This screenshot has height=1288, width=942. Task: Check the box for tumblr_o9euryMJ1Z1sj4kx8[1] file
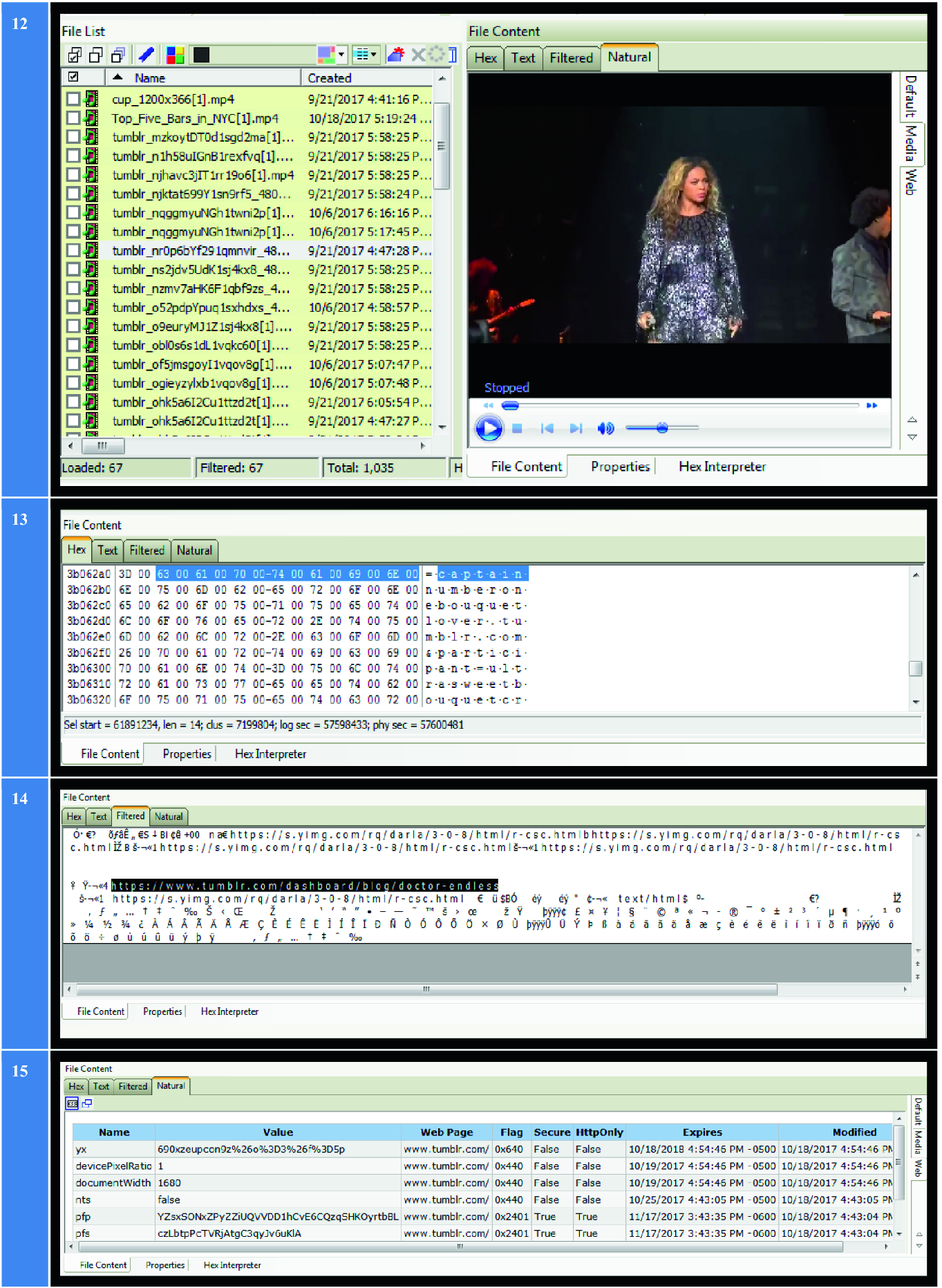click(73, 326)
